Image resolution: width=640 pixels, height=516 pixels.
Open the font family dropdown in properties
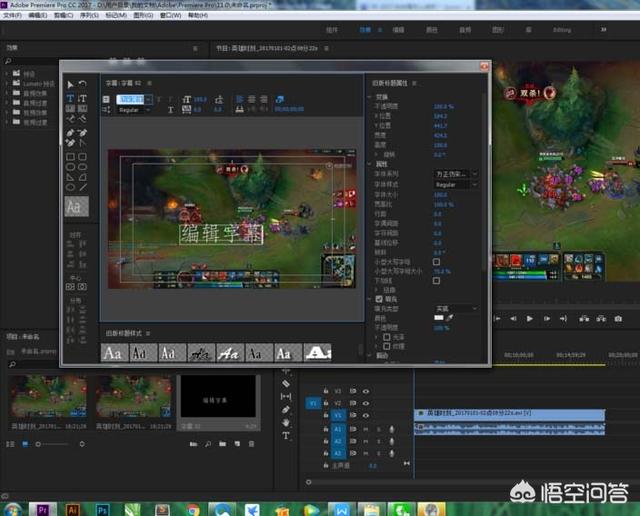(455, 174)
